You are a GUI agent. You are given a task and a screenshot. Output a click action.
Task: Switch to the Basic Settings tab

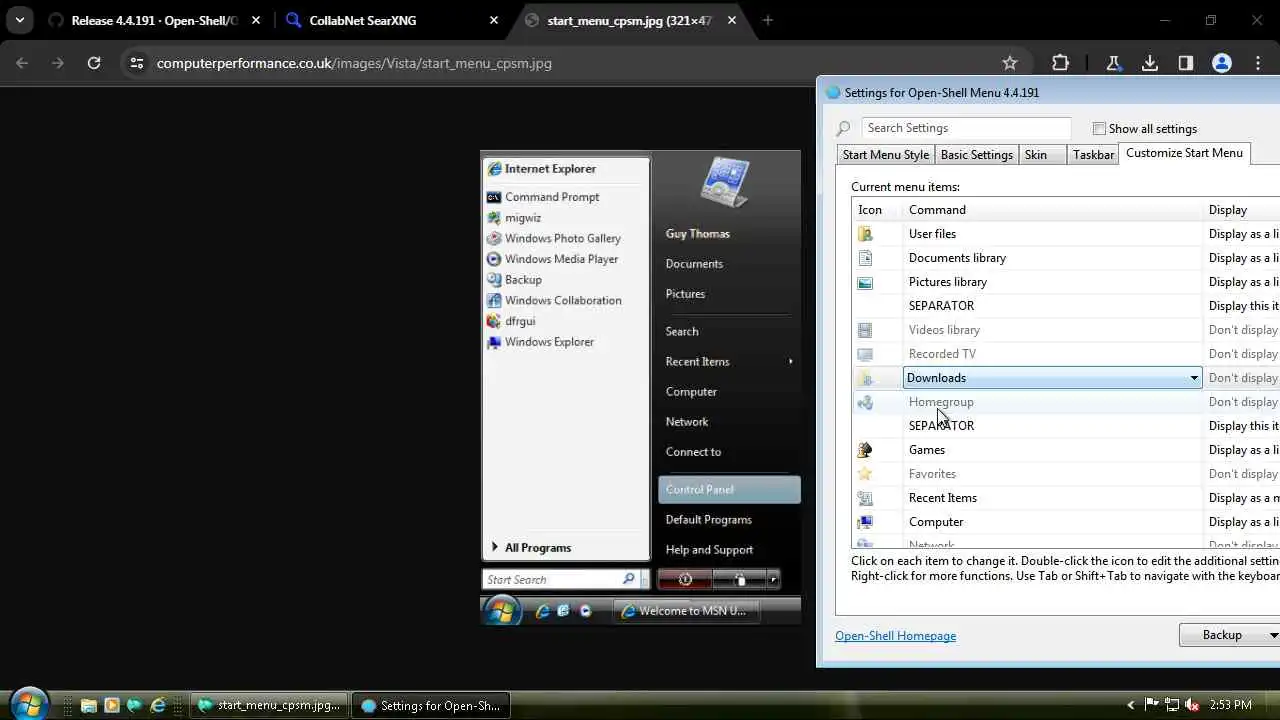977,155
